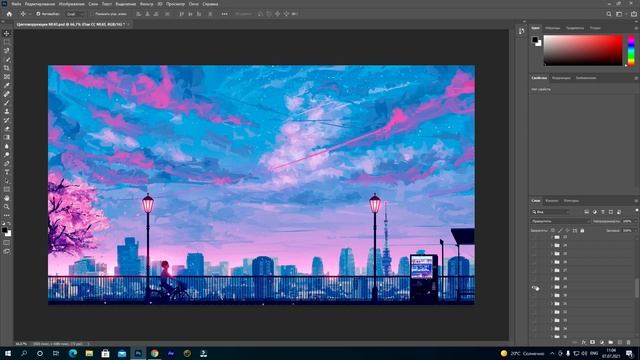Toggle the Автовыбор checkbox

tap(38, 14)
